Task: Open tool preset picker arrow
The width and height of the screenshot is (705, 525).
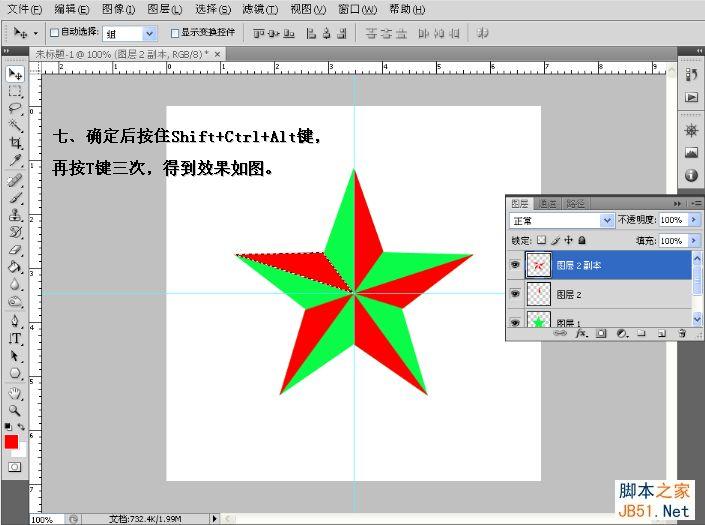Action: pos(36,33)
